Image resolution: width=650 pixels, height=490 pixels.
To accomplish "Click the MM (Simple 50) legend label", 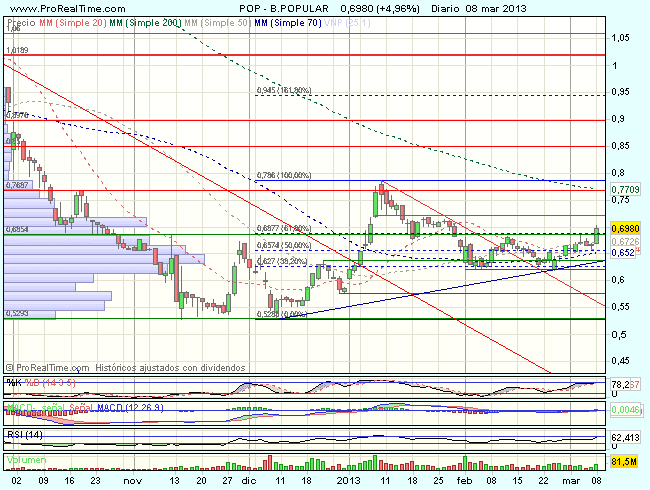I will click(x=215, y=20).
